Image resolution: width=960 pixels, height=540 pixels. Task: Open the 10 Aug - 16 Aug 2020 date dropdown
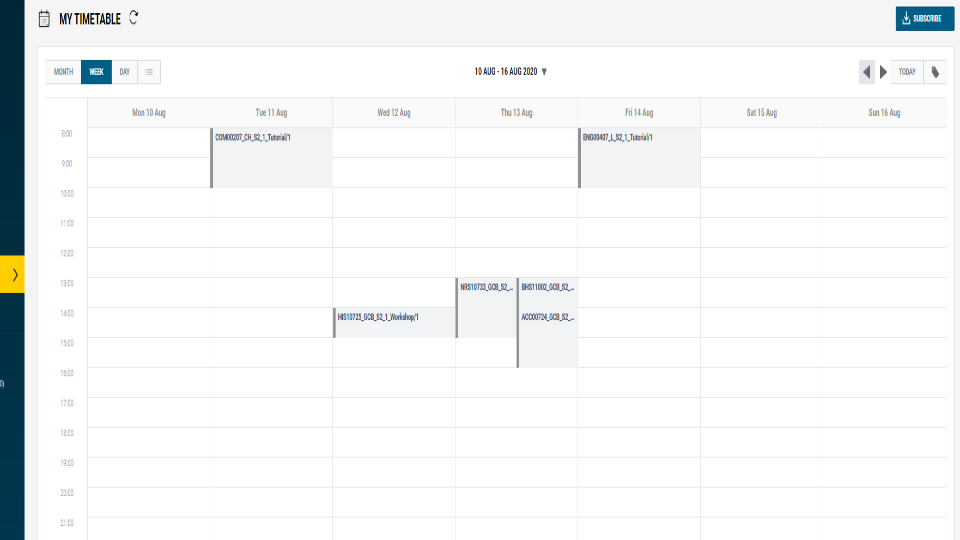[511, 72]
